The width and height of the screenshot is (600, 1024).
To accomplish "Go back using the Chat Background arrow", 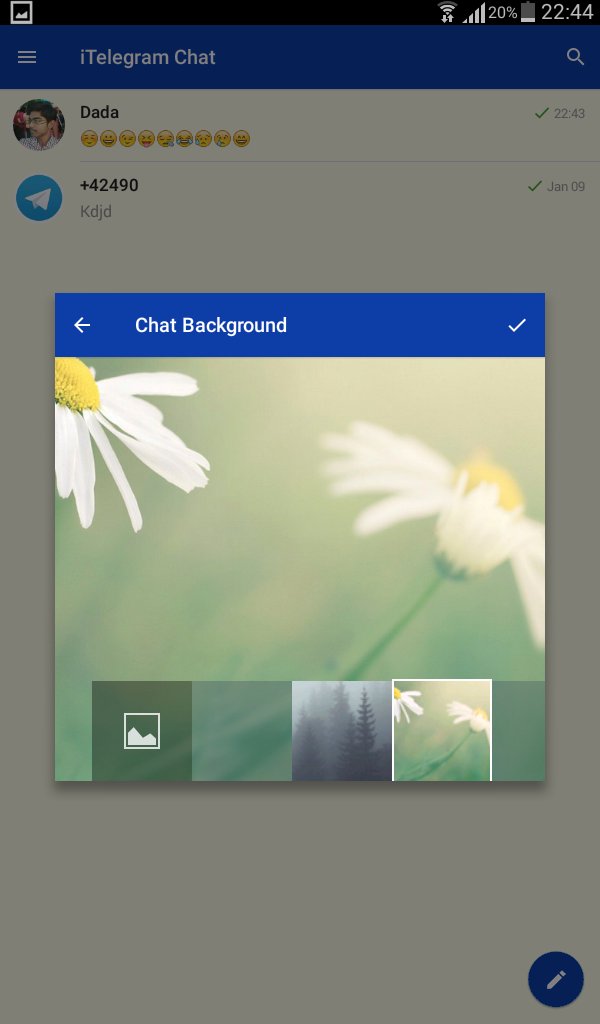I will click(82, 325).
